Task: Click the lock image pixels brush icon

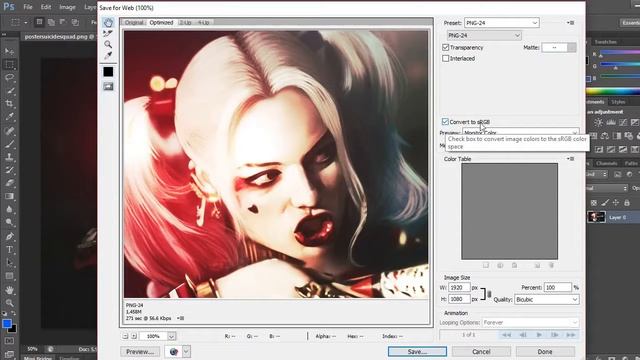Action: coord(605,202)
